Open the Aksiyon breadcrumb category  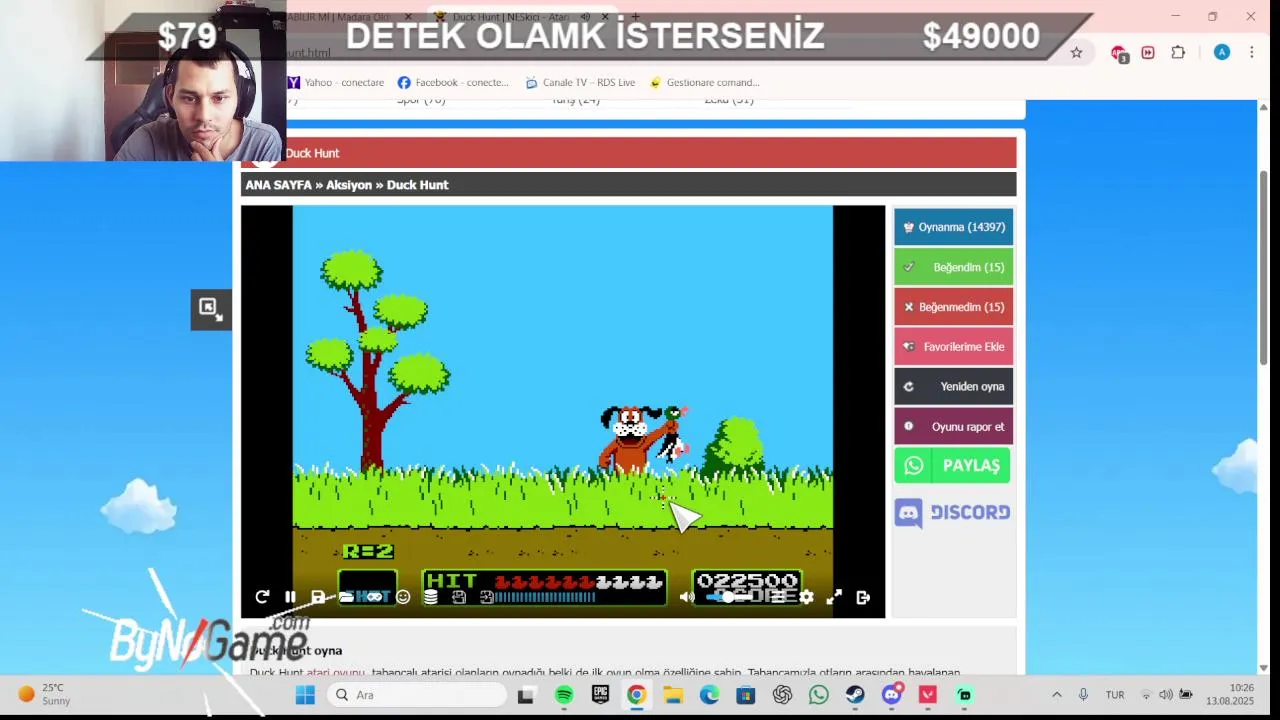point(349,185)
